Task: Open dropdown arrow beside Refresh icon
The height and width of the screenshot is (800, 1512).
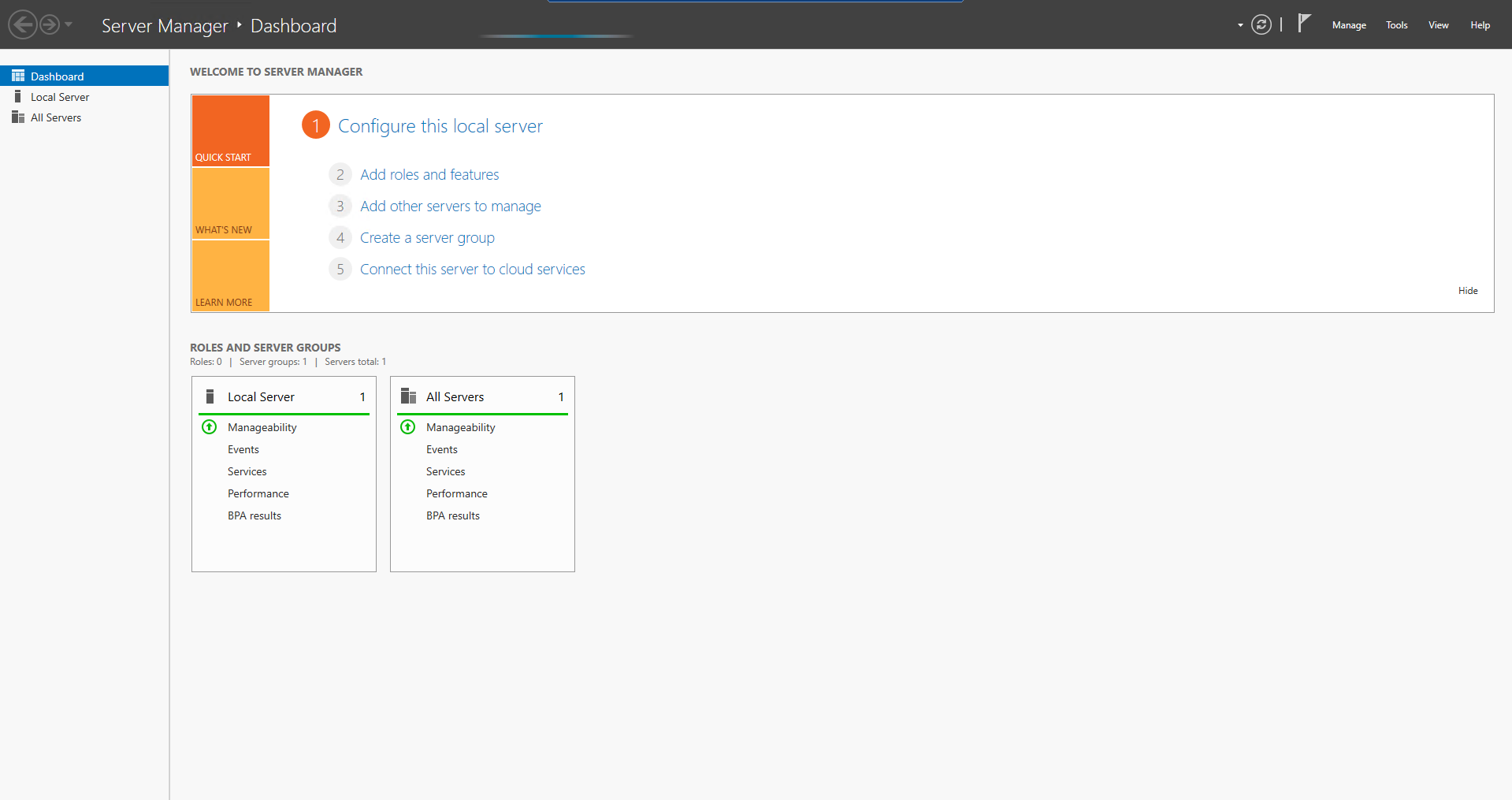Action: (x=1240, y=25)
